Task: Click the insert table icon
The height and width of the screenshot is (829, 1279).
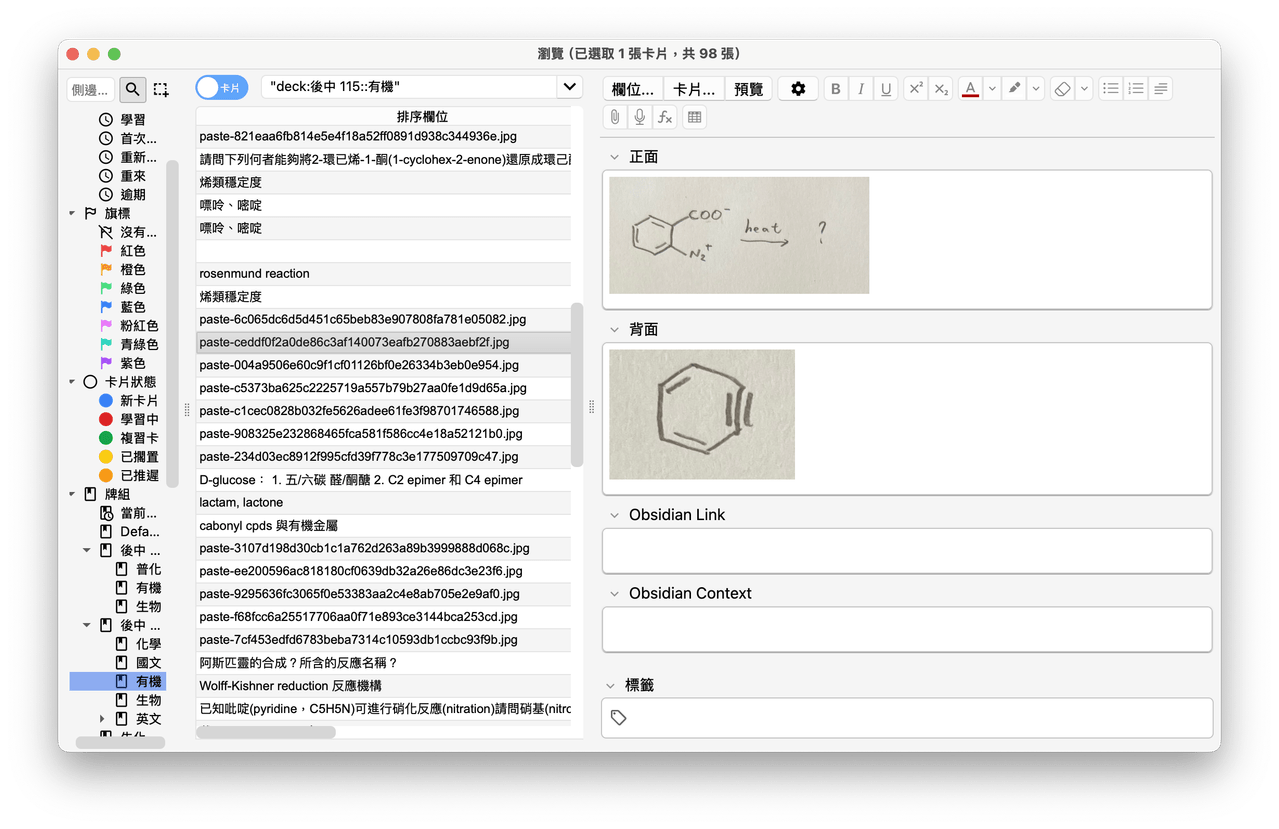Action: coord(694,117)
